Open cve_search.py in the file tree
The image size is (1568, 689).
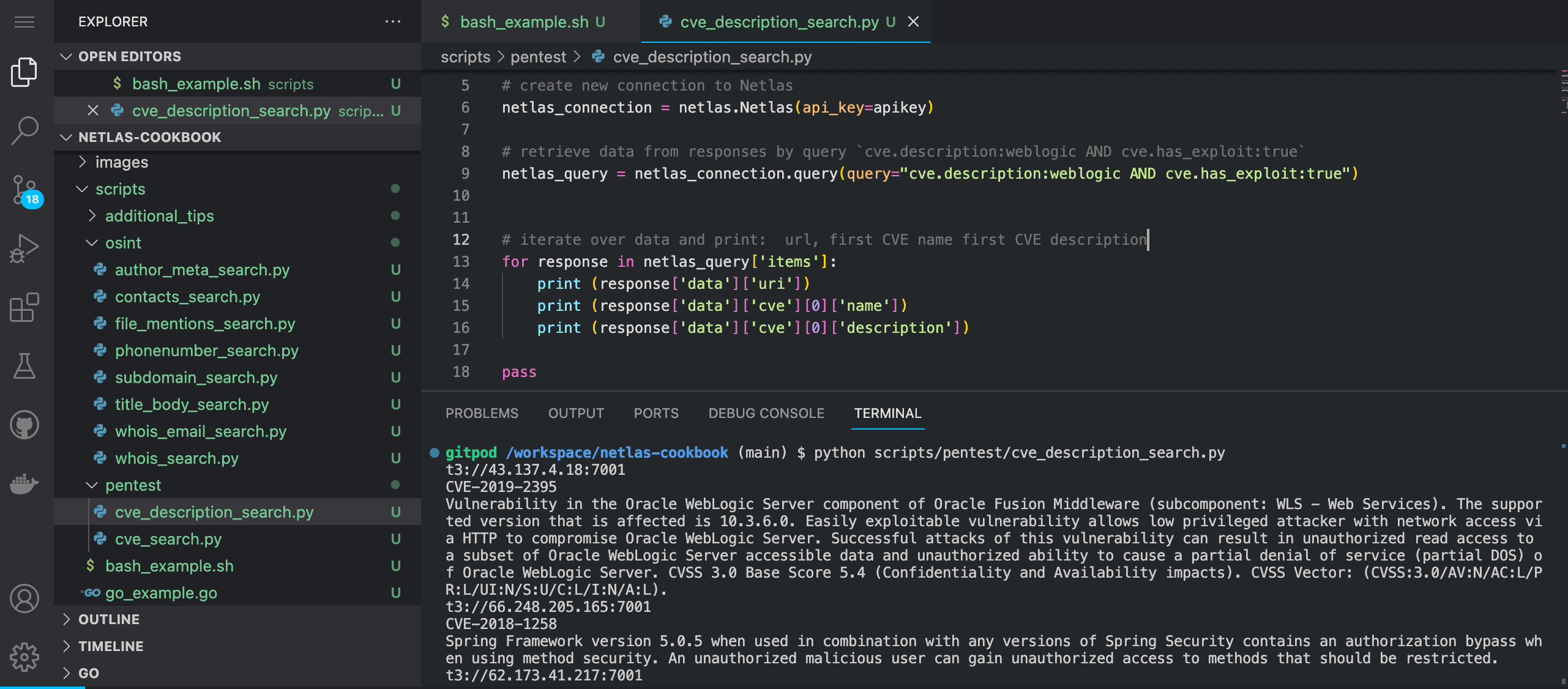(x=168, y=539)
